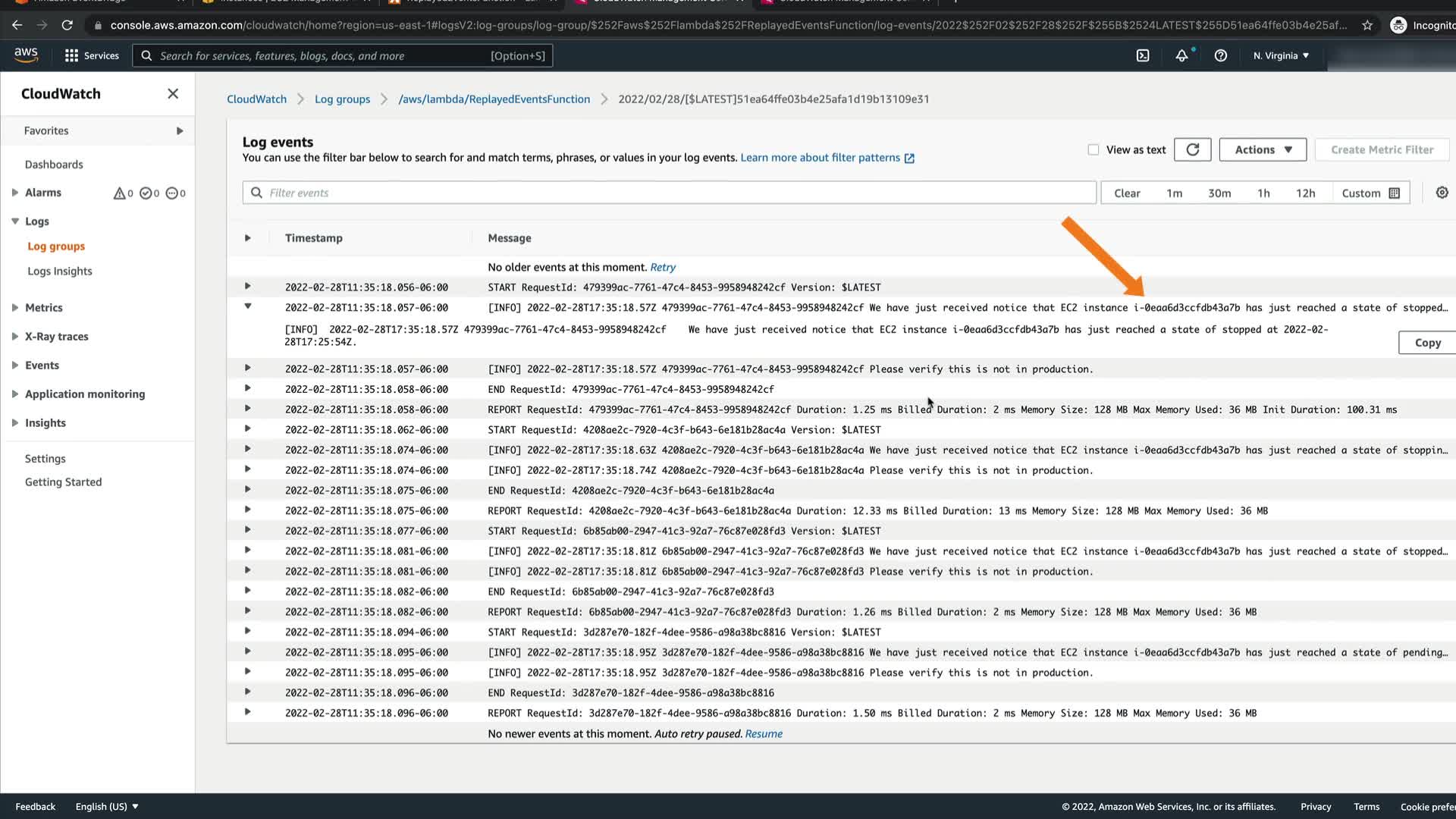Image resolution: width=1456 pixels, height=819 pixels.
Task: Copy the expanded log message
Action: 1426,342
